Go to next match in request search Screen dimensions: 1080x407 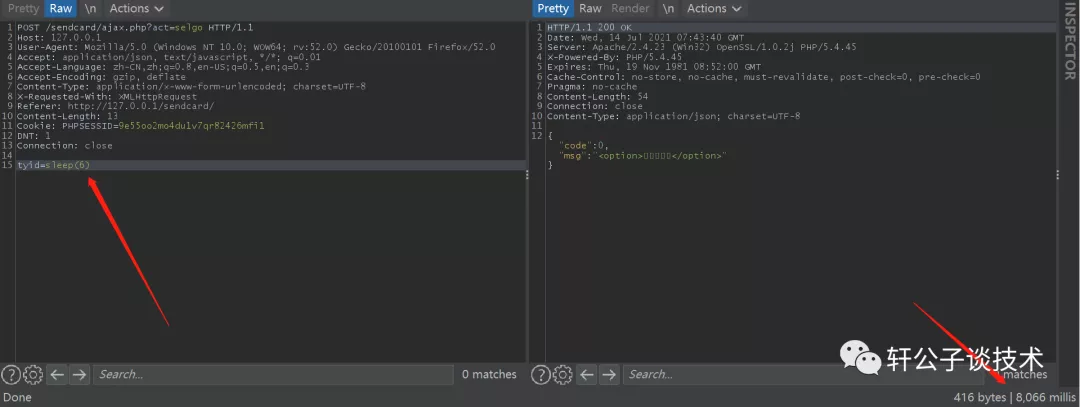point(80,375)
